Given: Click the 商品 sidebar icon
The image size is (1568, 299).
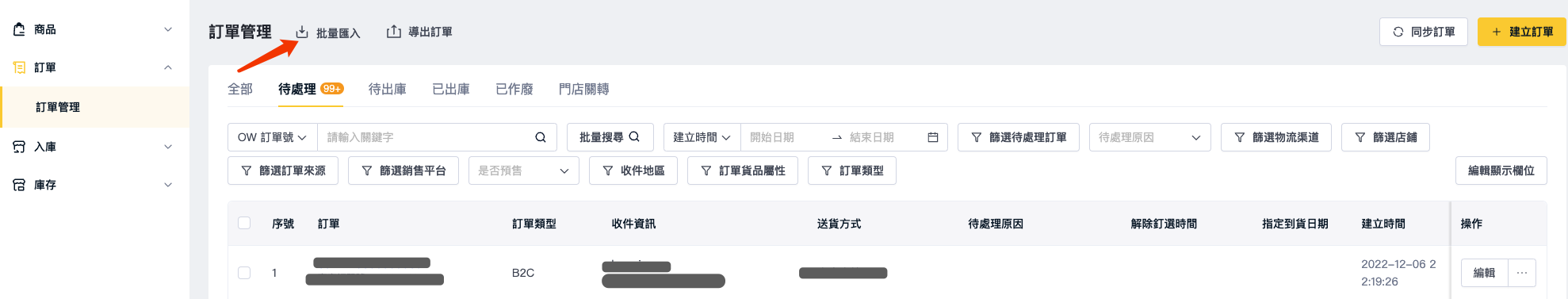Looking at the screenshot, I should point(19,29).
